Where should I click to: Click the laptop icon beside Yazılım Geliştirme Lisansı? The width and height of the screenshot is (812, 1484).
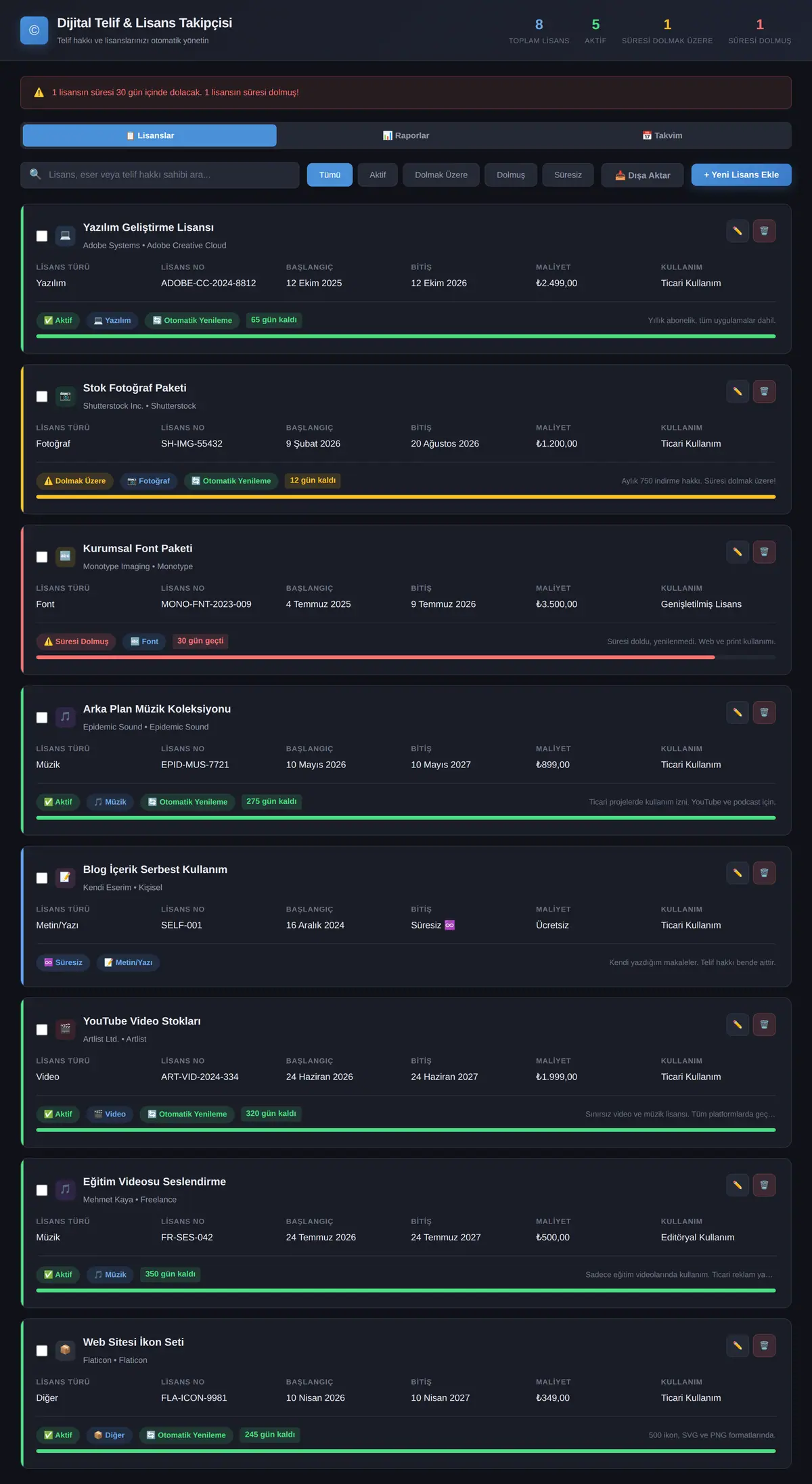point(65,235)
